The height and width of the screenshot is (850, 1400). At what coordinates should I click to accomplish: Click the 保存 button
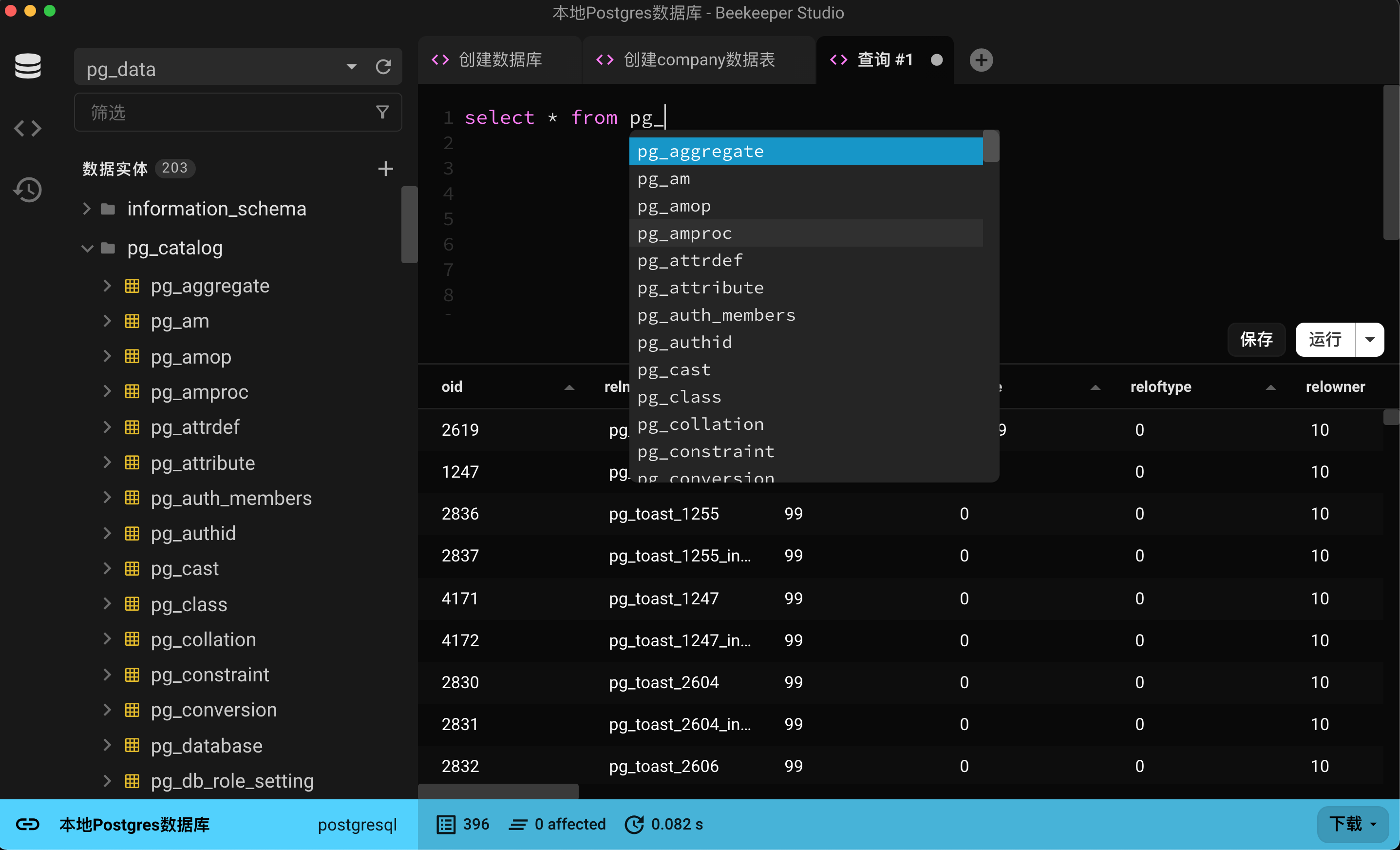pos(1256,339)
